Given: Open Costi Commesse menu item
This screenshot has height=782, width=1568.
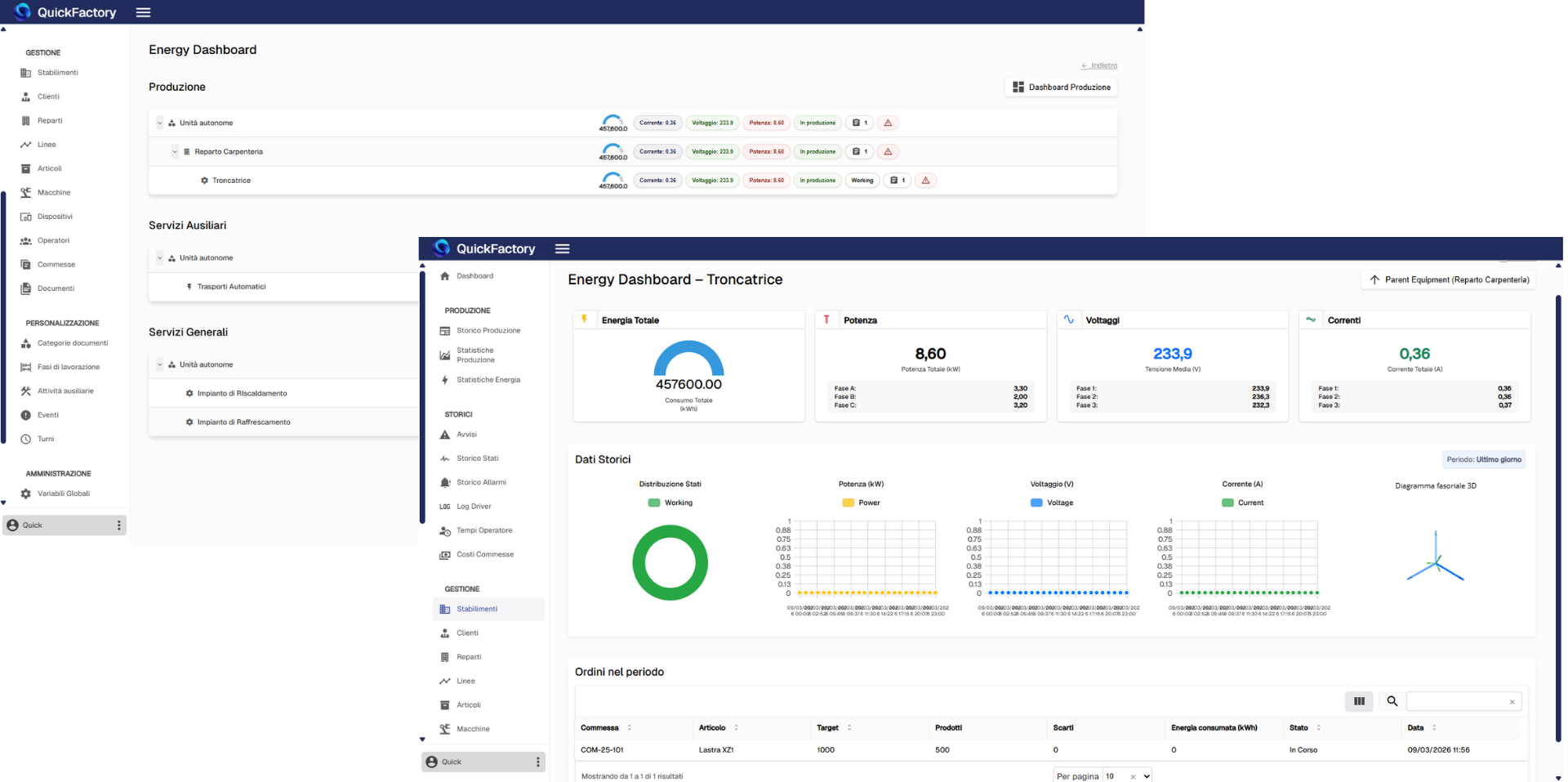Looking at the screenshot, I should 484,555.
